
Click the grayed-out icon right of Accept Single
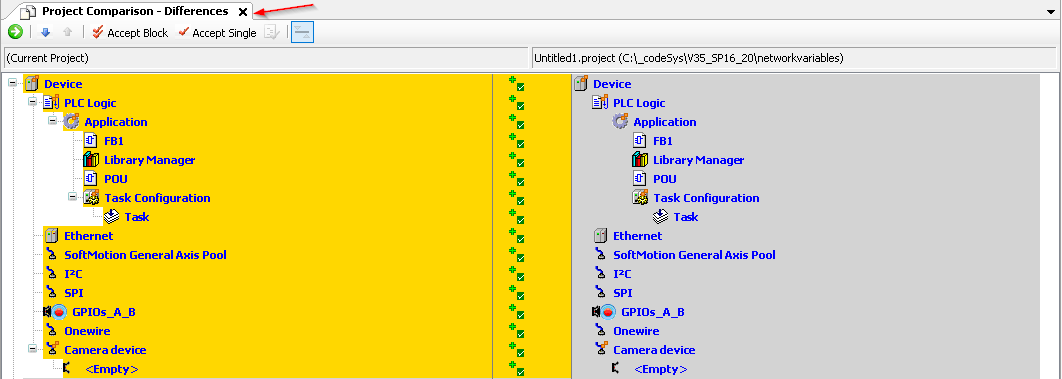pyautogui.click(x=272, y=32)
